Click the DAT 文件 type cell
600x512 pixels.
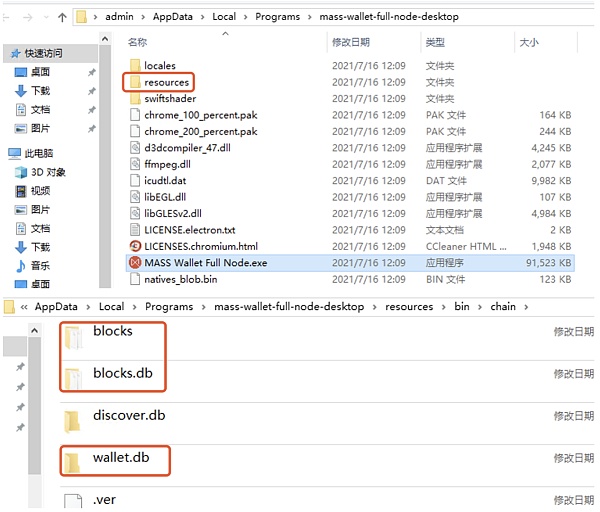pyautogui.click(x=446, y=181)
